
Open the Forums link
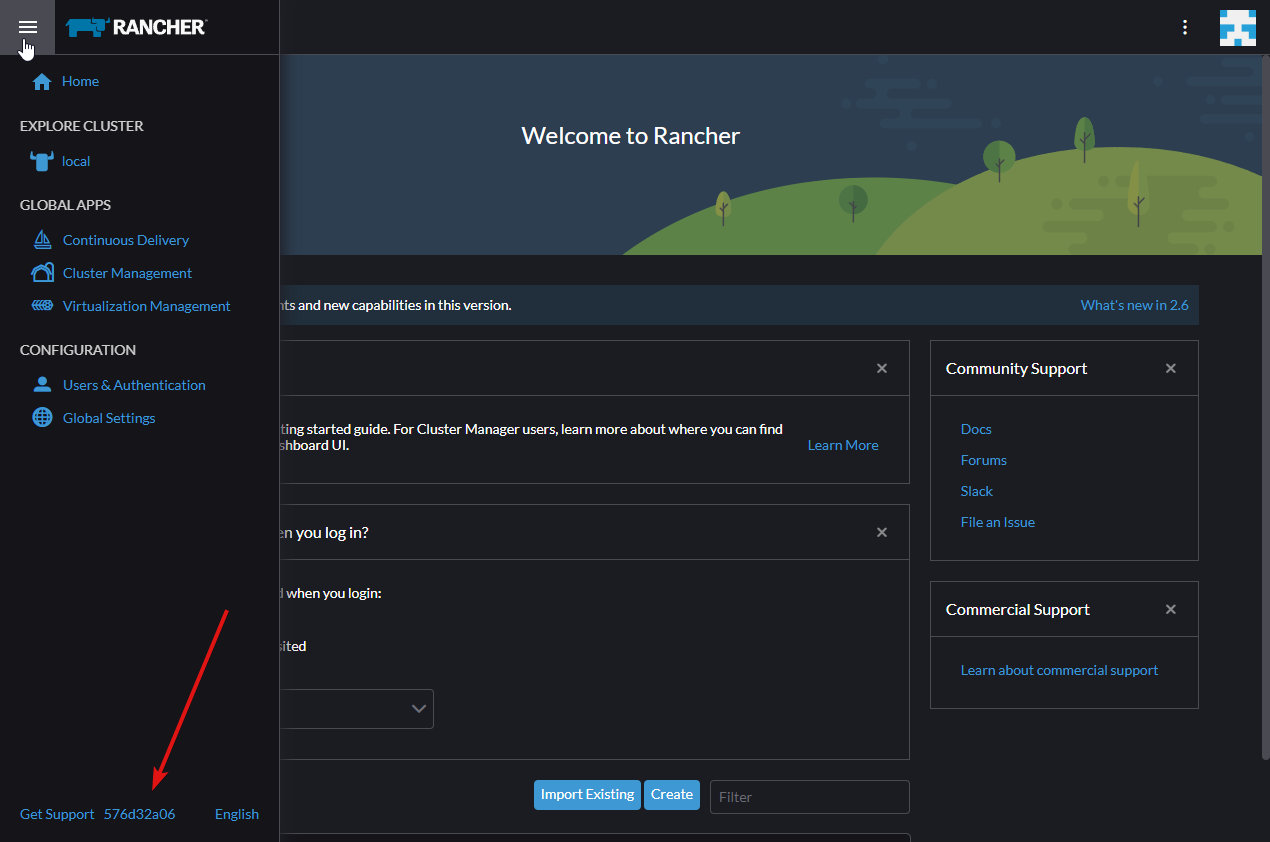click(x=984, y=460)
